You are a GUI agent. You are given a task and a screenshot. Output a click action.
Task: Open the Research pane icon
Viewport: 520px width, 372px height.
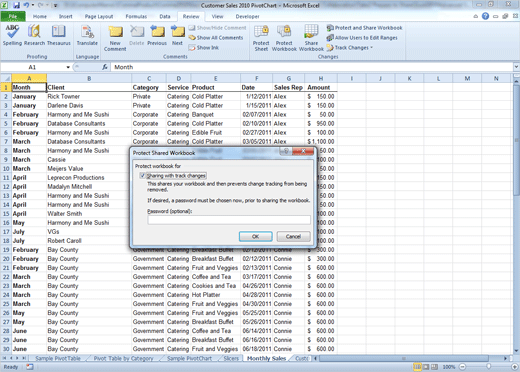pyautogui.click(x=34, y=35)
